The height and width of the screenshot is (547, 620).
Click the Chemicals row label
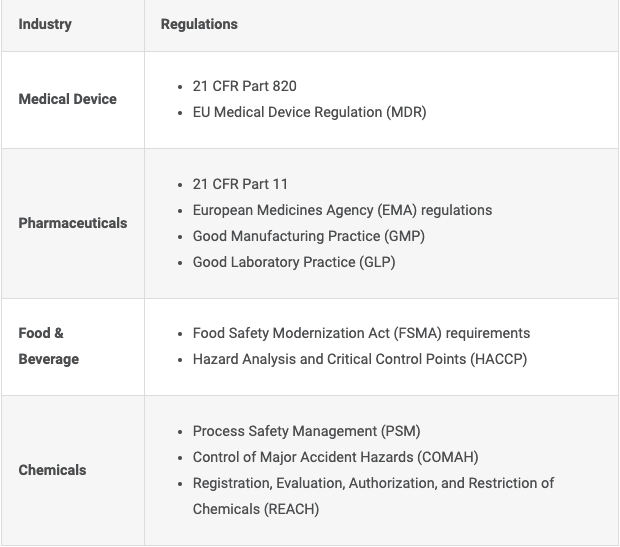tap(52, 470)
